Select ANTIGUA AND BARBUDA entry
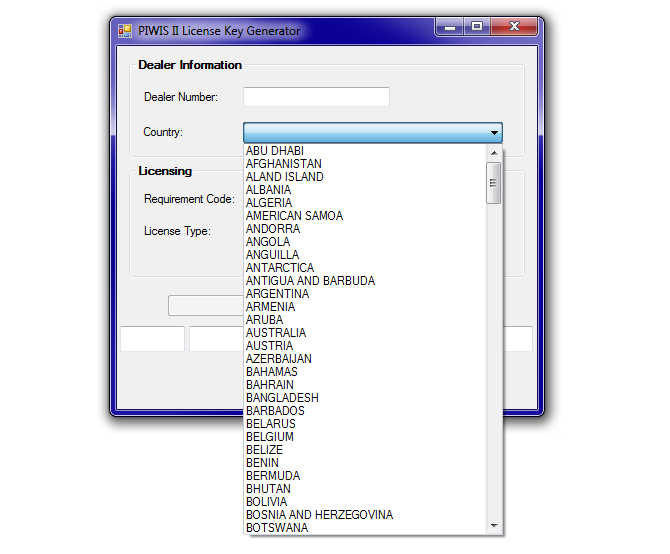 [x=310, y=281]
